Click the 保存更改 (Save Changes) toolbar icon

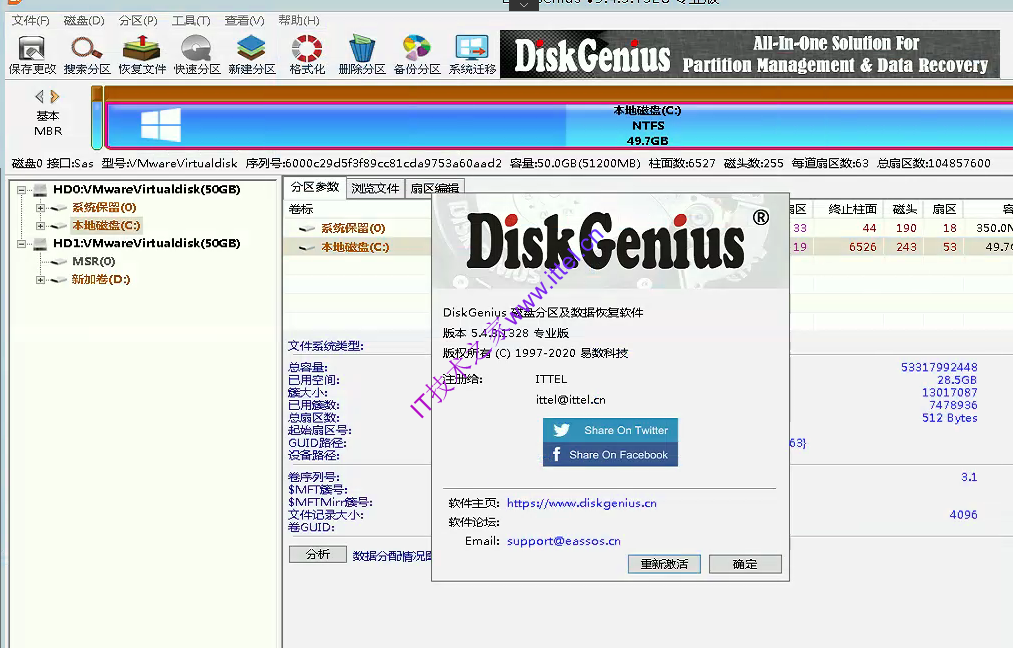pyautogui.click(x=30, y=51)
